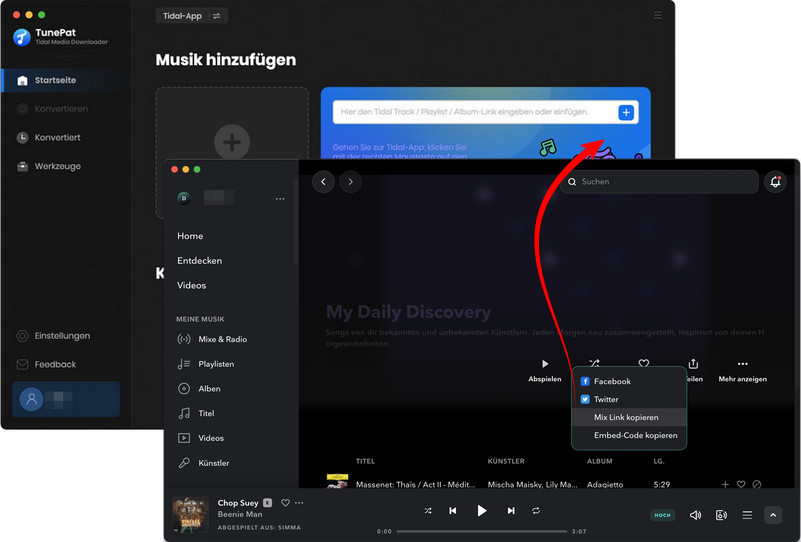Click artist Mischa Maisky, Lily Ma...

coord(532,484)
